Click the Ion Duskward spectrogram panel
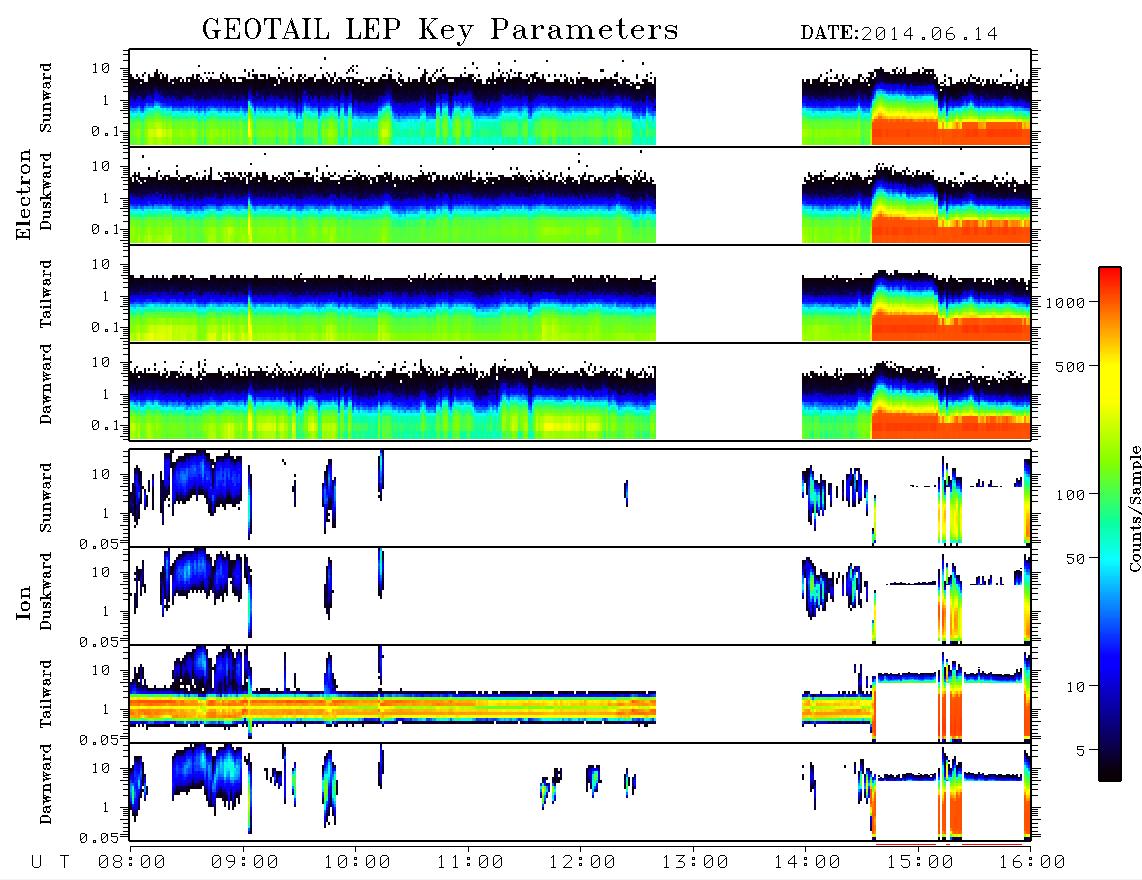This screenshot has width=1142, height=880. 580,596
